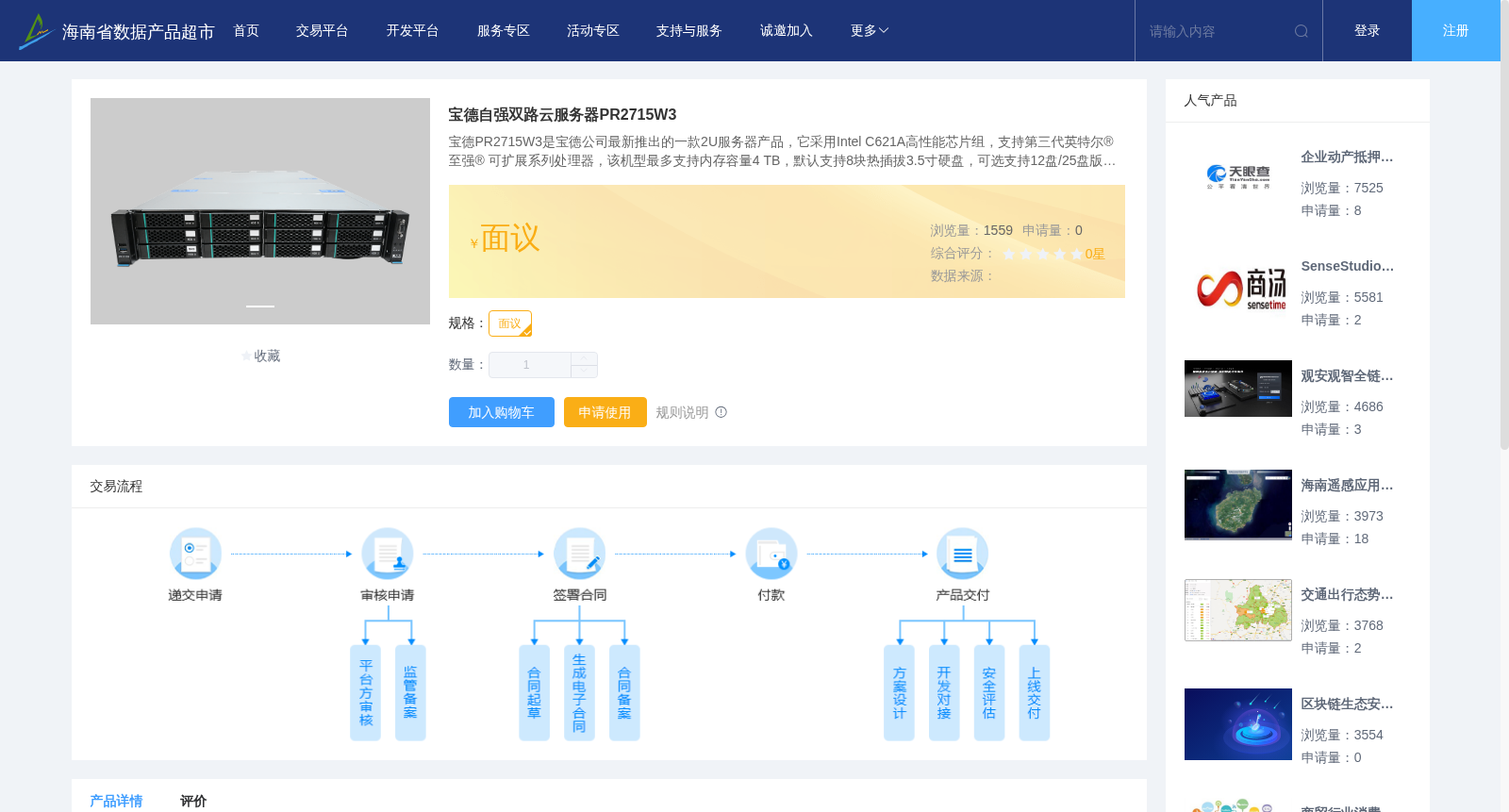Click the 递交申请 step icon
Image resolution: width=1509 pixels, height=812 pixels.
tap(195, 554)
